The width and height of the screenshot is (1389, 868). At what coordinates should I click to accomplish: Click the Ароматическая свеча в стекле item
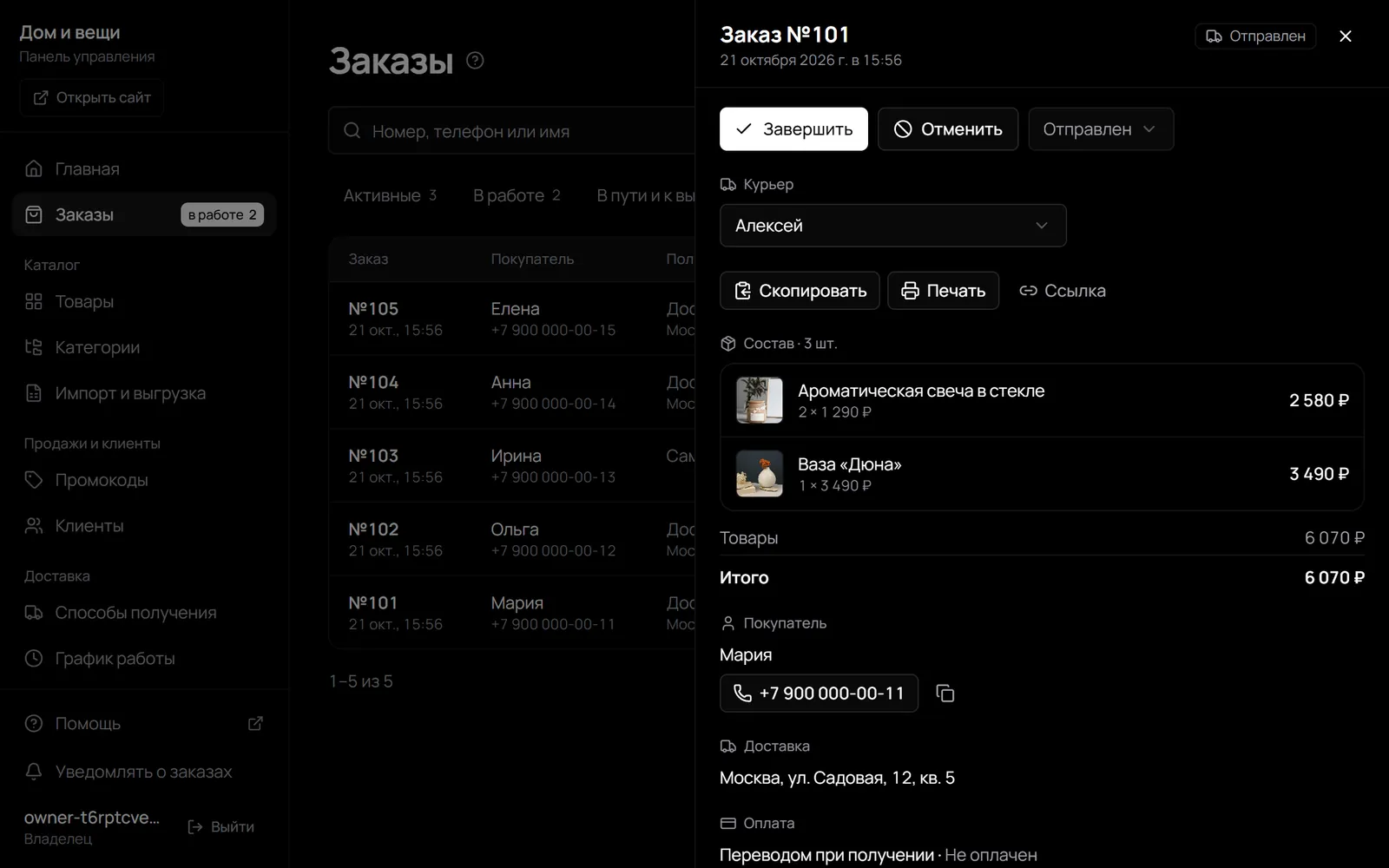tap(1042, 400)
